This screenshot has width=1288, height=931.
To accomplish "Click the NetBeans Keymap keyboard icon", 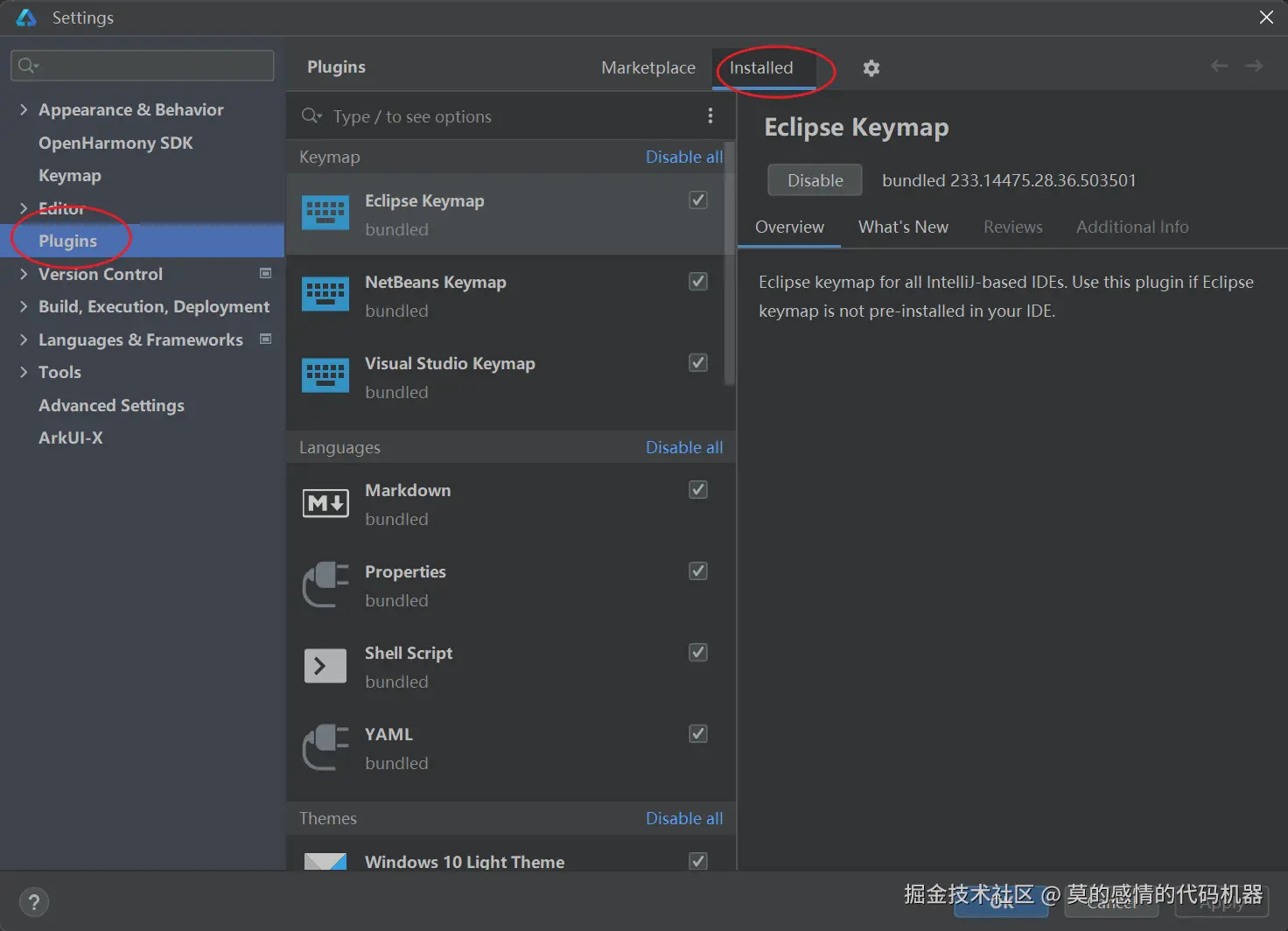I will (325, 294).
